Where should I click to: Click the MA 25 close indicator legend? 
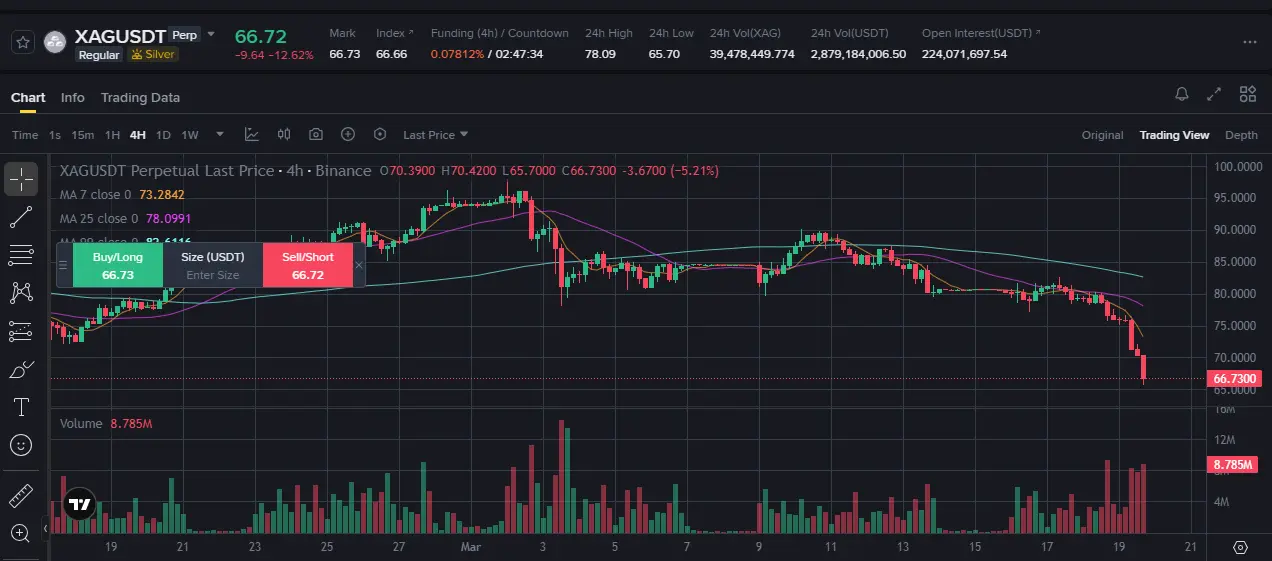point(125,218)
